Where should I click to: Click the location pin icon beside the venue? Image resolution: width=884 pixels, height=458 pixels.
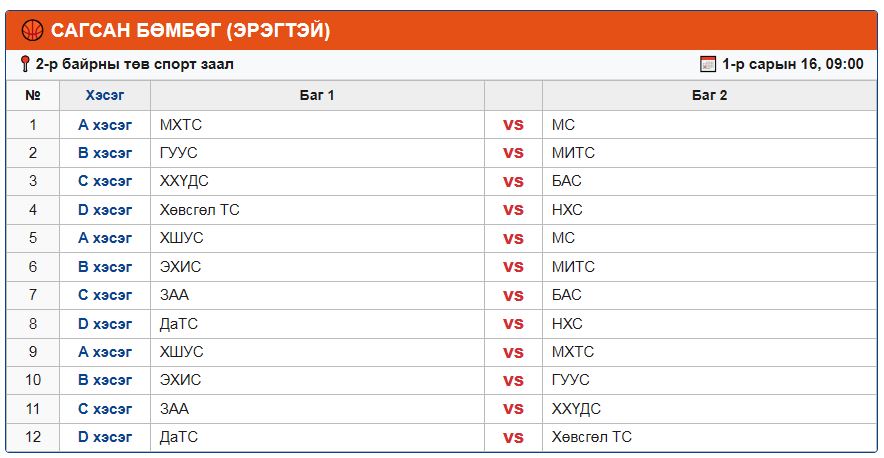point(25,64)
